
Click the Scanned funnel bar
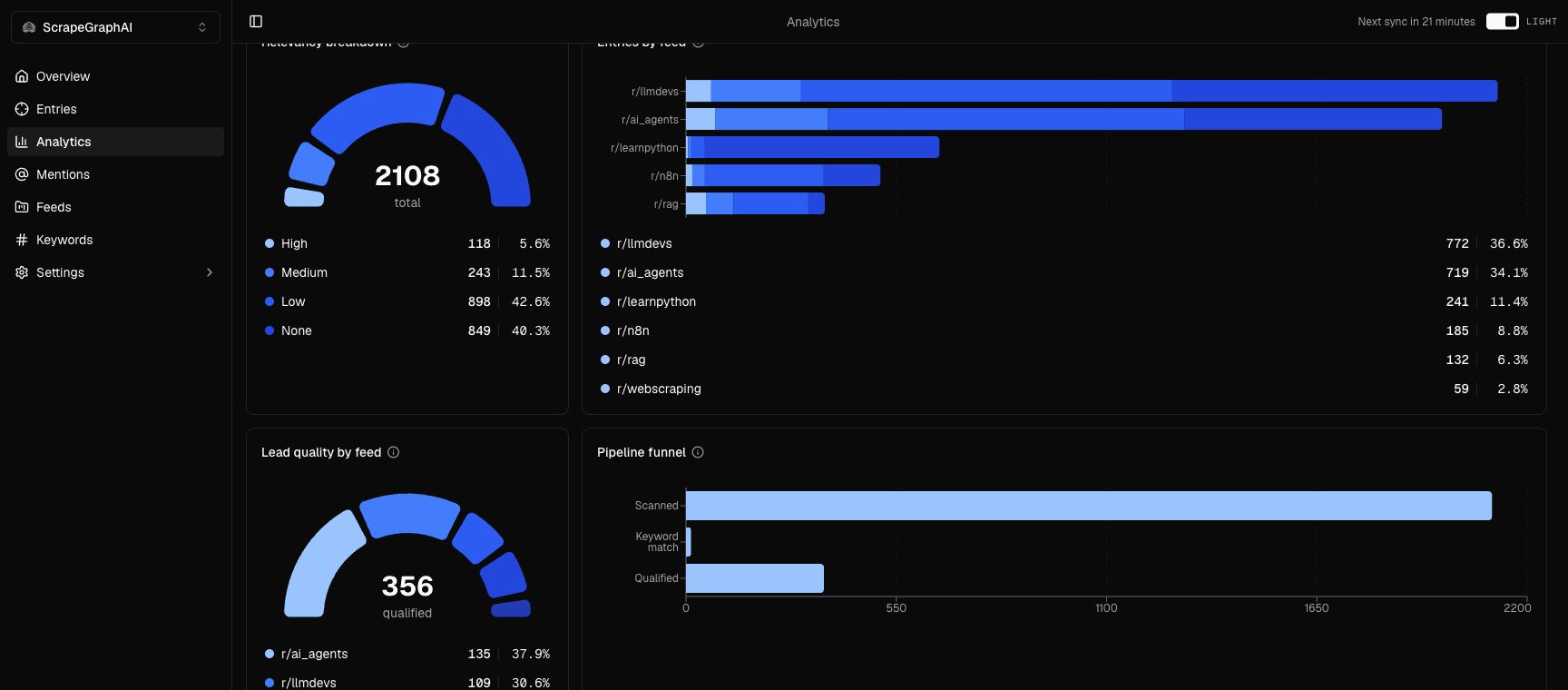[x=1089, y=506]
